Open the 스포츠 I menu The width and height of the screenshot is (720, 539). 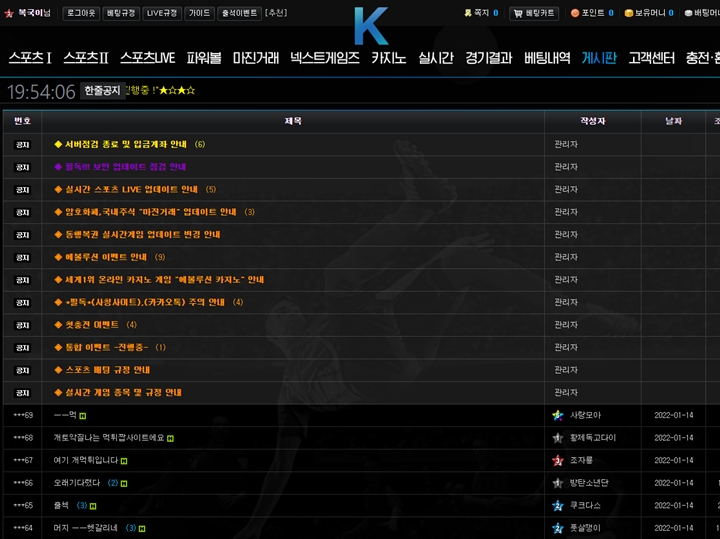click(x=30, y=58)
